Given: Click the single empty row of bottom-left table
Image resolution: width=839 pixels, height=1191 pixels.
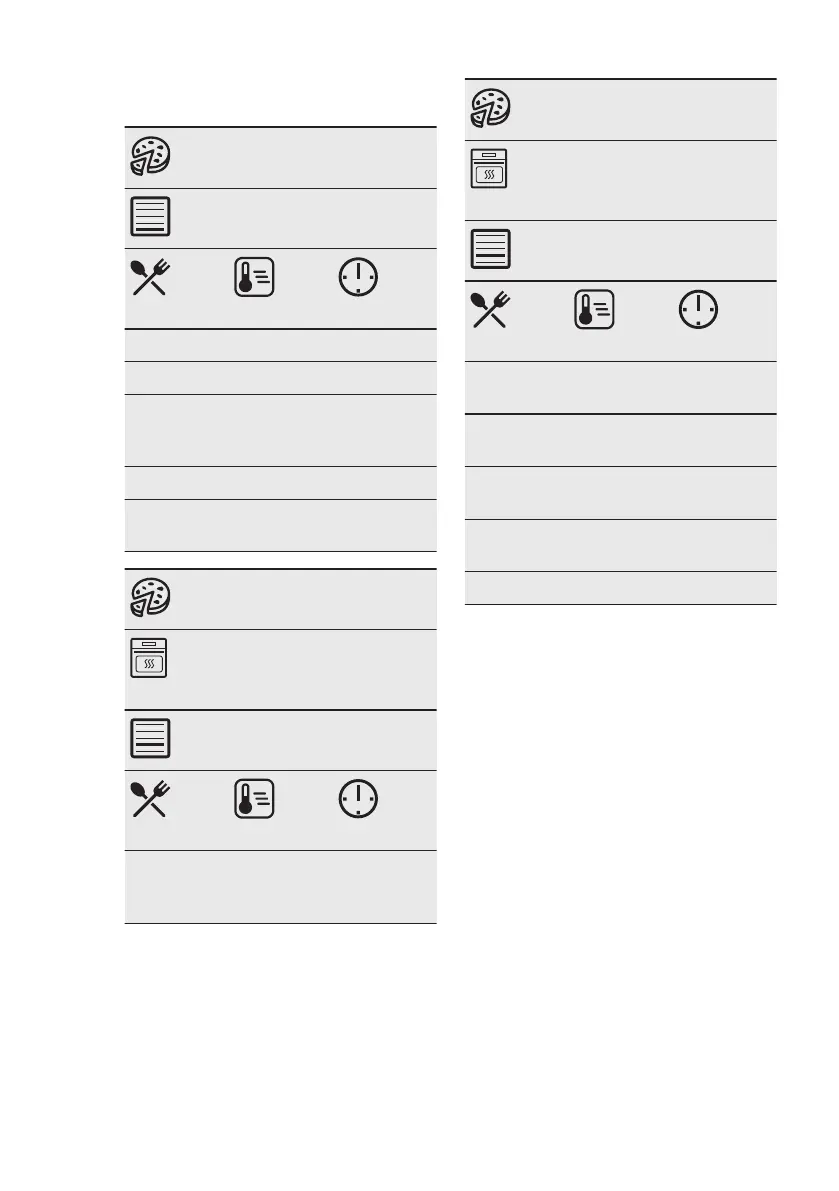Looking at the screenshot, I should 281,887.
